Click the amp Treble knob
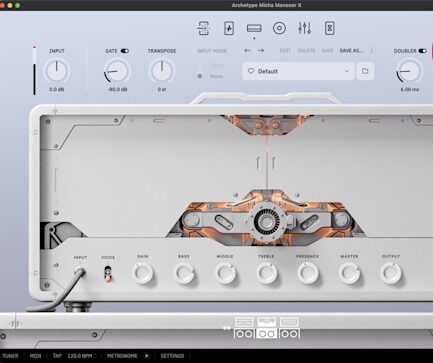The height and width of the screenshot is (363, 433). 266,273
